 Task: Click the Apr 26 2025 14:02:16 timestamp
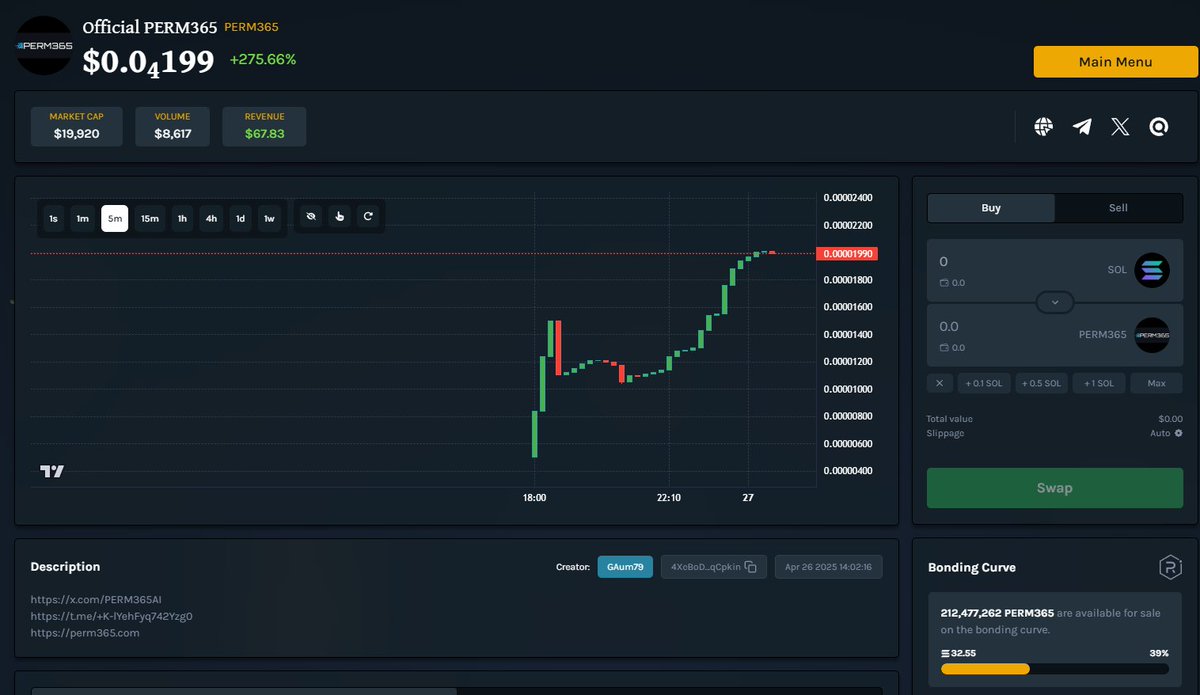pos(828,567)
